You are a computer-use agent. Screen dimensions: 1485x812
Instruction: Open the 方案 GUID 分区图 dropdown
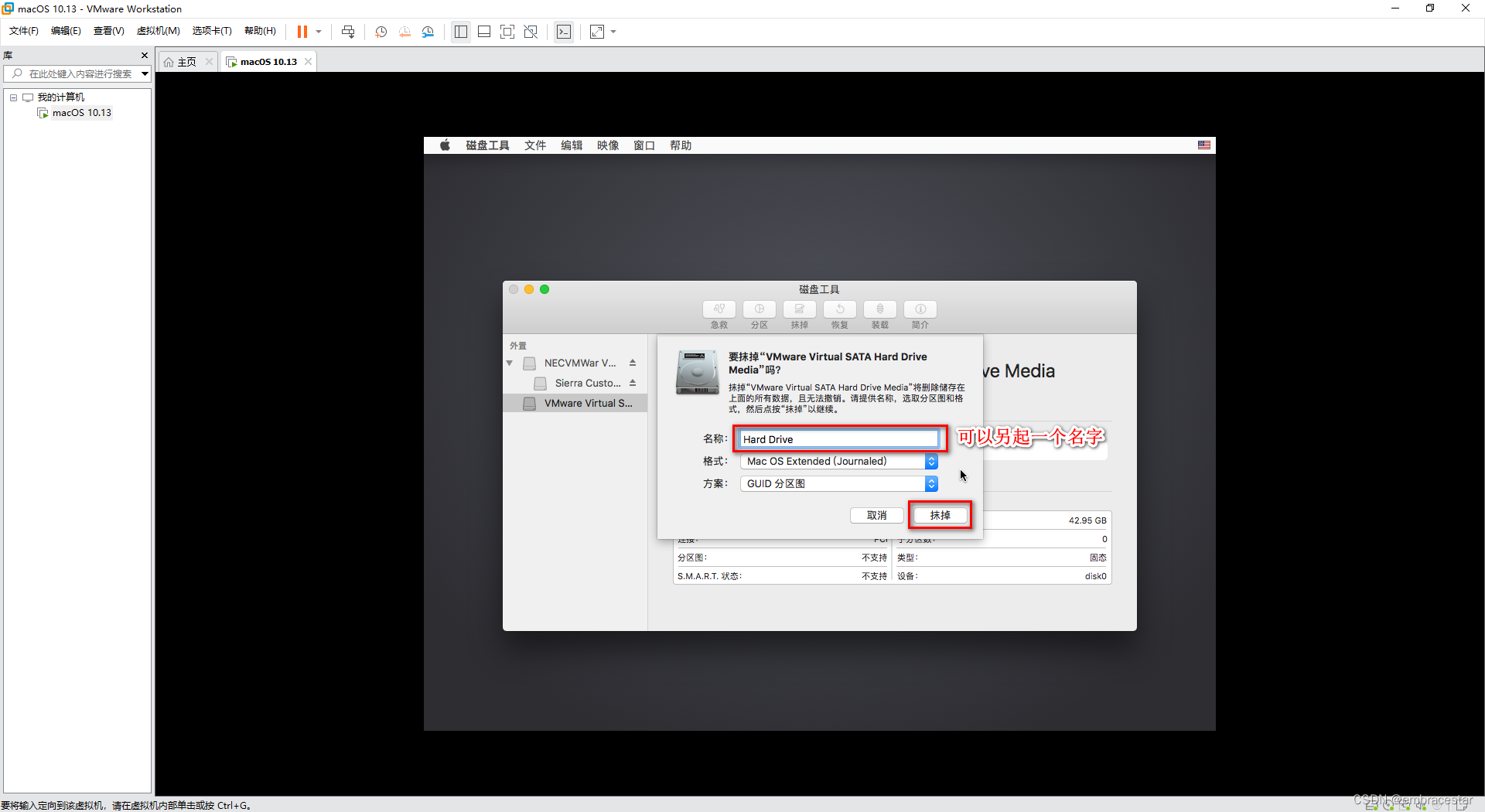(838, 484)
